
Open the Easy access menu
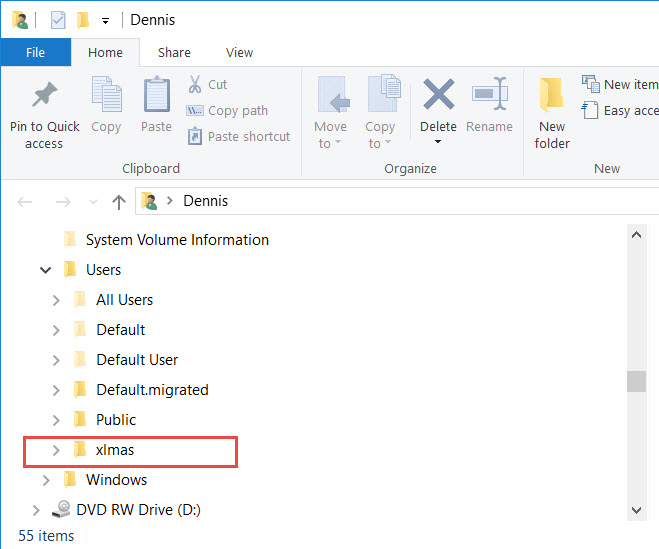(620, 111)
